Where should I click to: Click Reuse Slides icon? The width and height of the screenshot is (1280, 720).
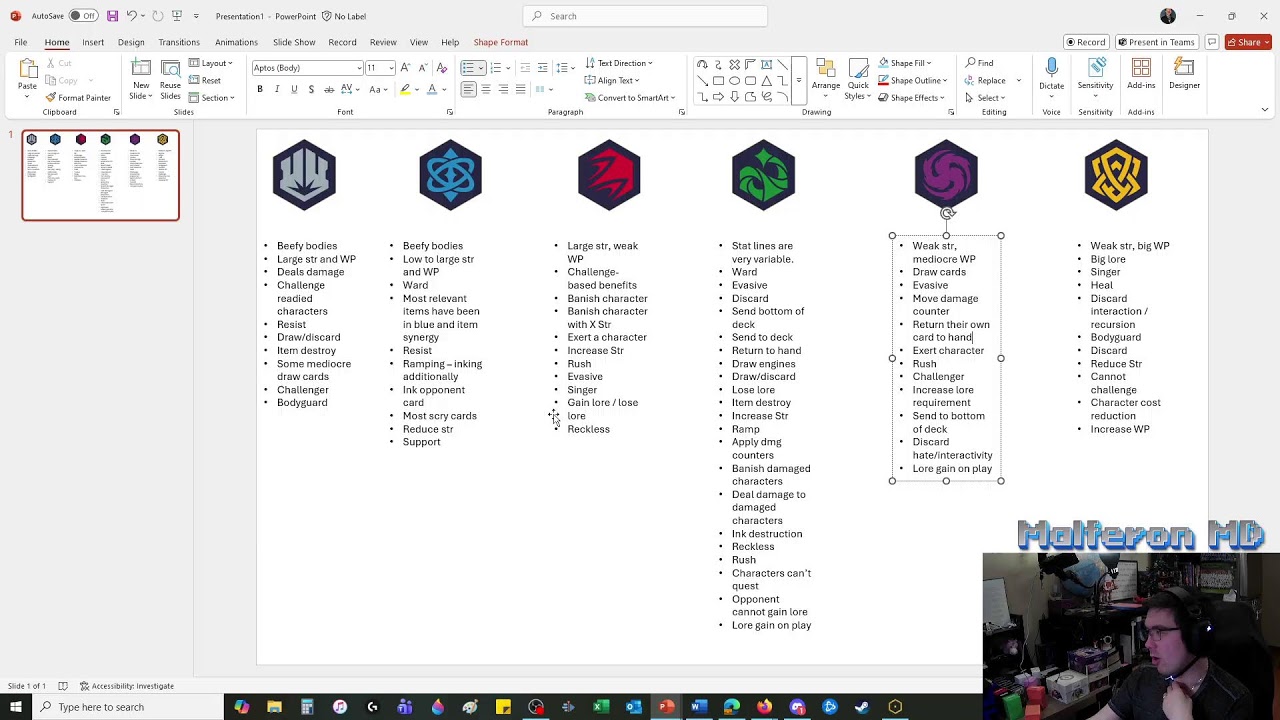click(170, 69)
